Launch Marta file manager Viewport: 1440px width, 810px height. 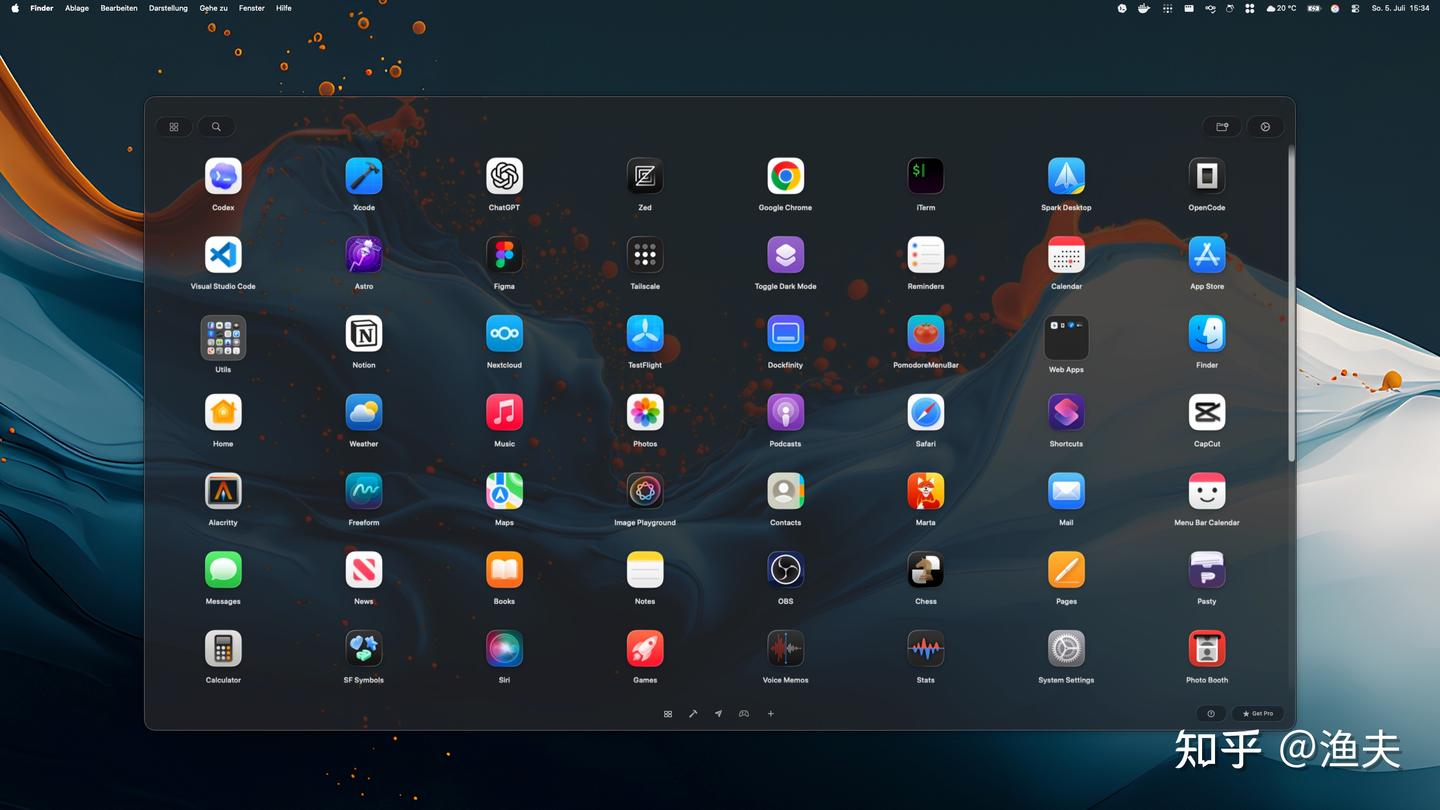926,491
